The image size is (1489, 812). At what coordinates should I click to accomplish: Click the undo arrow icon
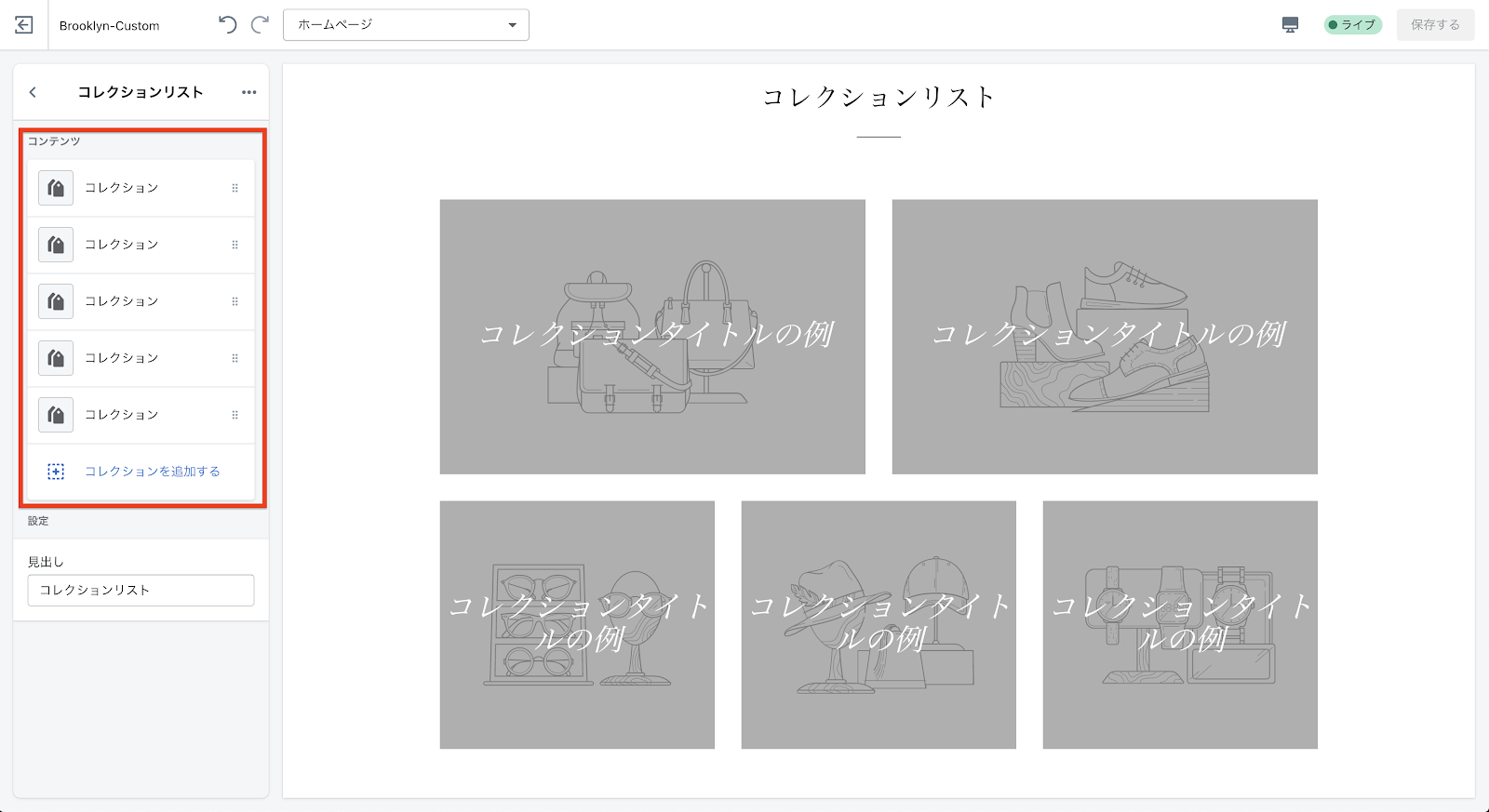pos(227,25)
